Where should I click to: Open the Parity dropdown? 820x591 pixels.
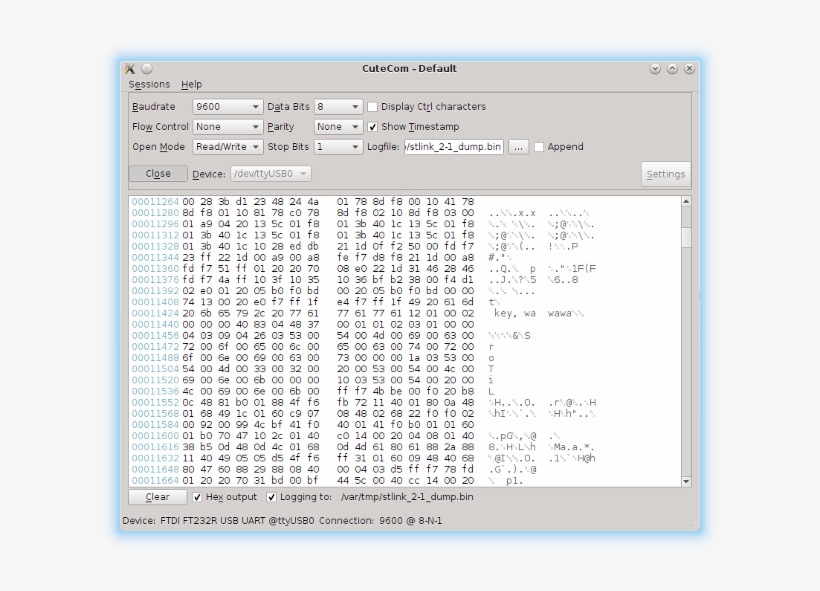coord(337,126)
